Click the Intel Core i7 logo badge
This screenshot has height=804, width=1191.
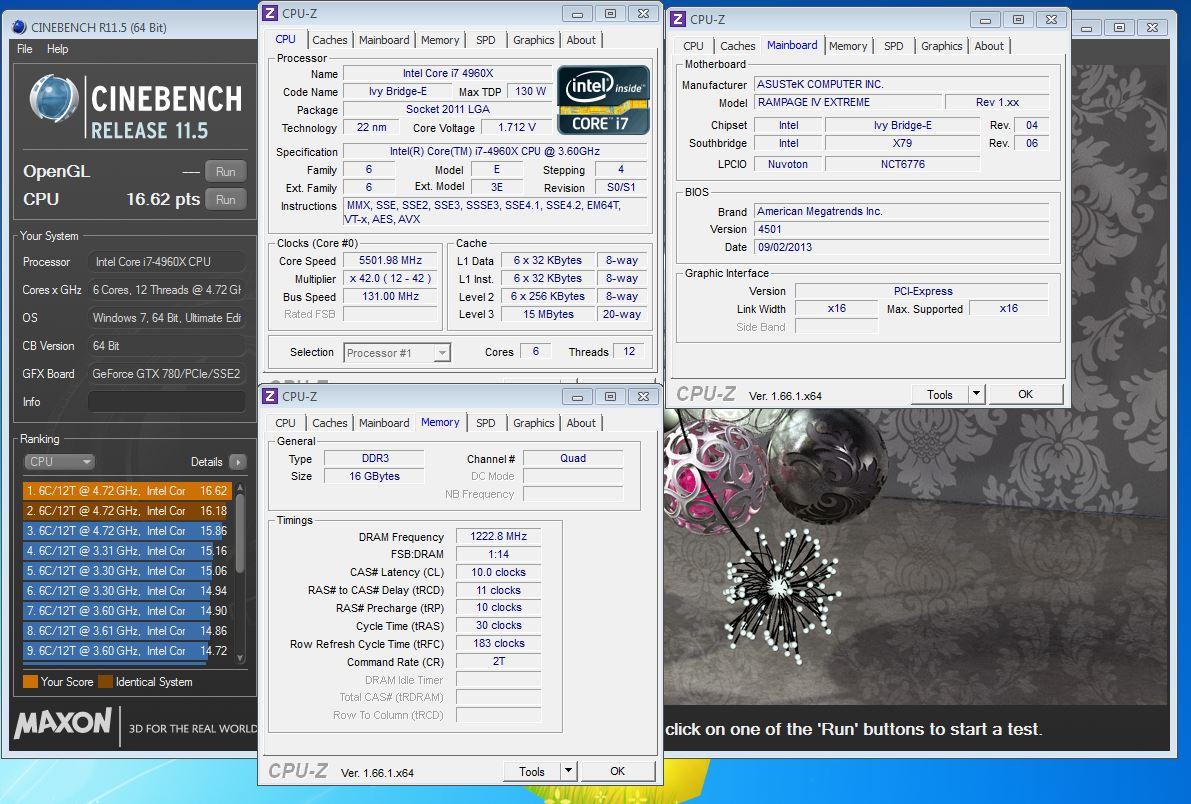pos(603,100)
